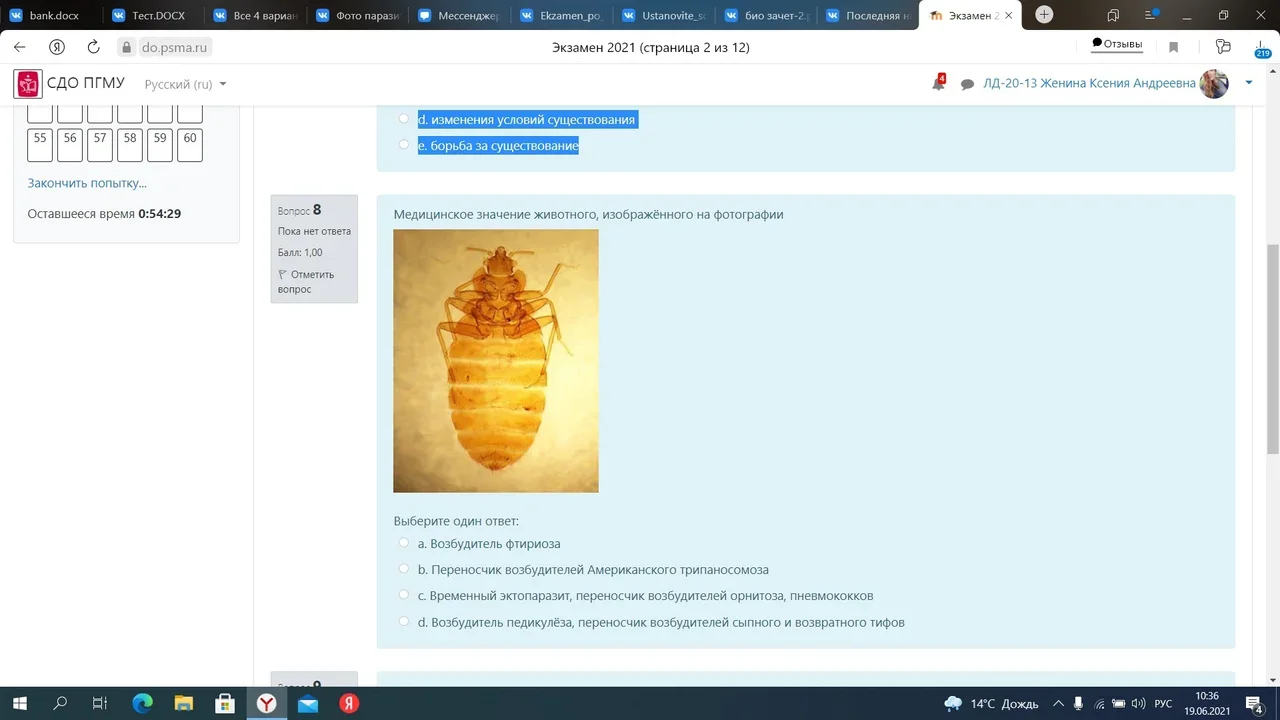Open Wi-Fi network tray icon
The image size is (1280, 720).
(x=1098, y=703)
